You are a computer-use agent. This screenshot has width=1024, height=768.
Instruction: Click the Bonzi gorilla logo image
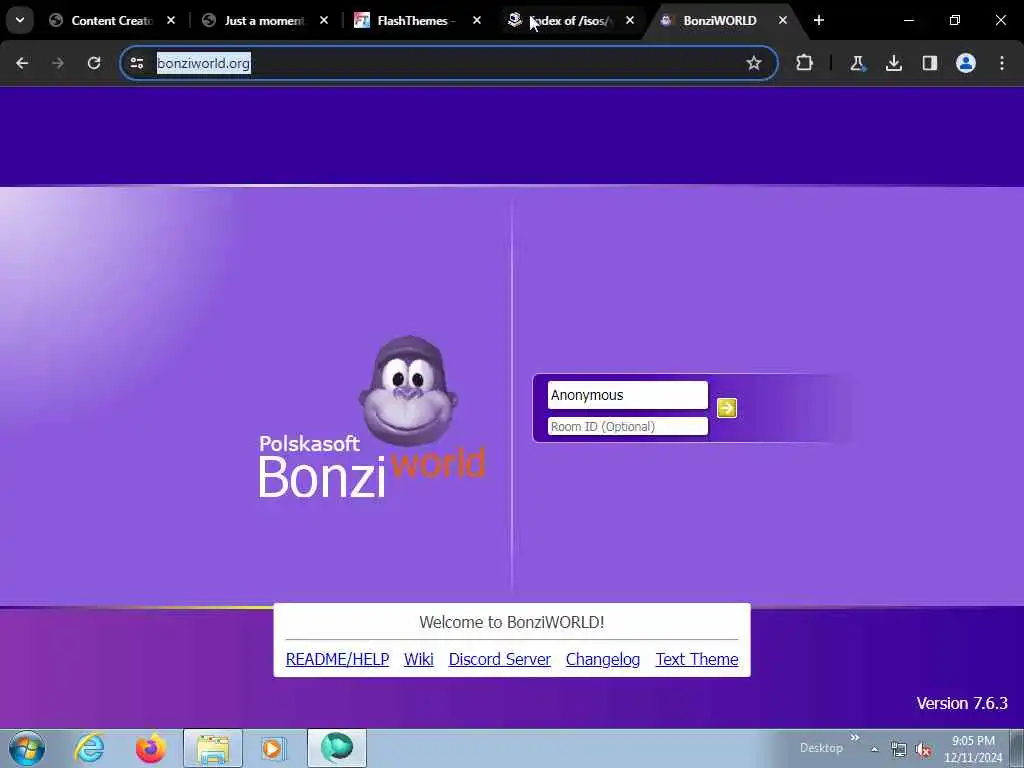point(408,391)
